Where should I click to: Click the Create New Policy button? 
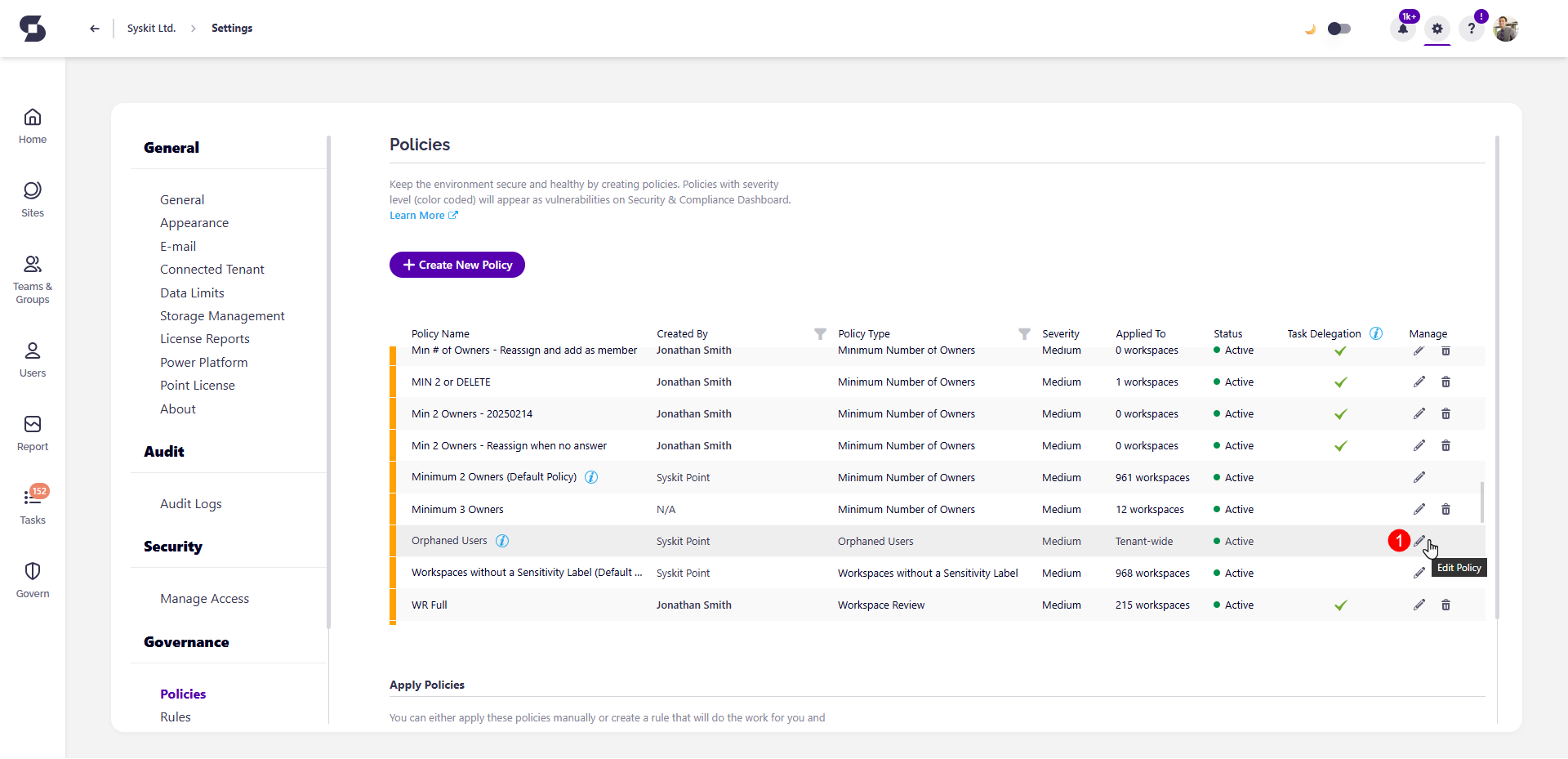[x=457, y=265]
